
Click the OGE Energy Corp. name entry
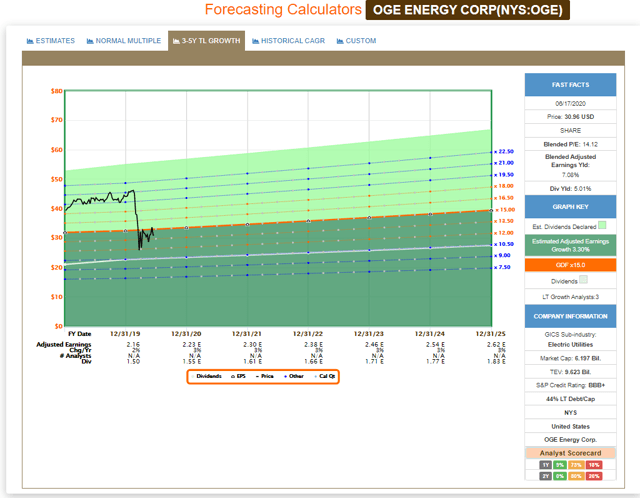(570, 440)
